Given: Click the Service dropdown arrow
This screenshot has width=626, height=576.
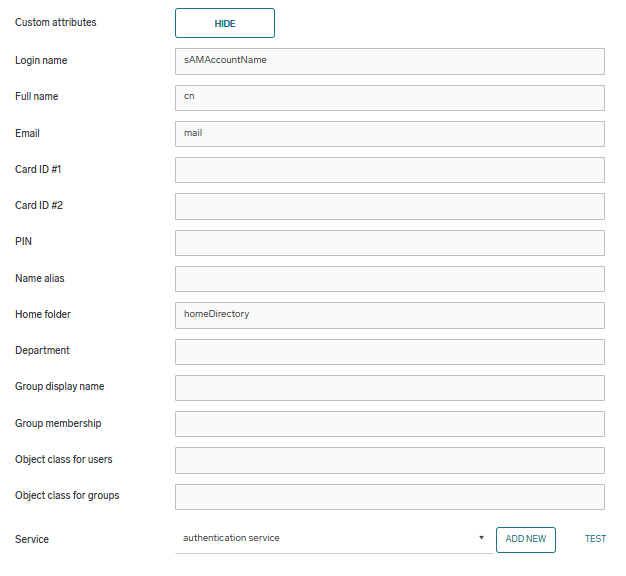Looking at the screenshot, I should (481, 539).
